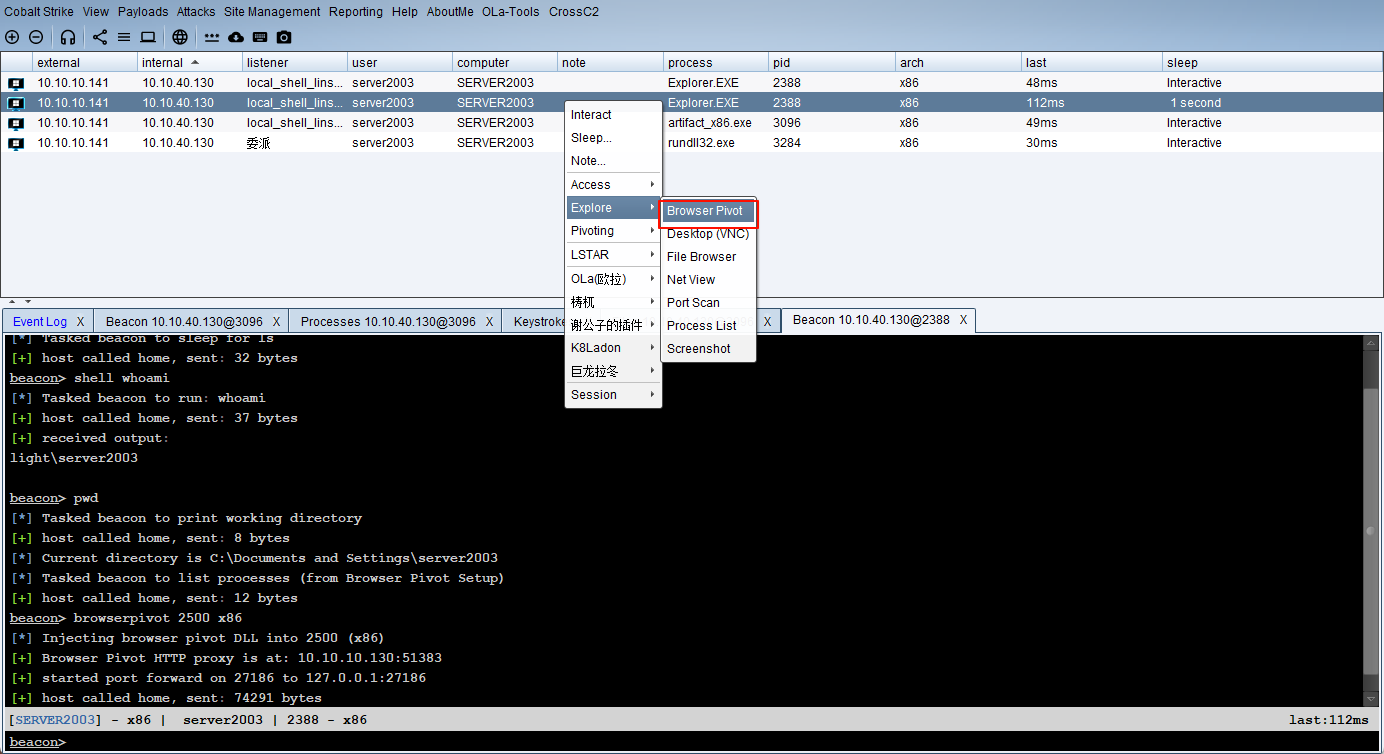Expand the Access submenu

(613, 185)
